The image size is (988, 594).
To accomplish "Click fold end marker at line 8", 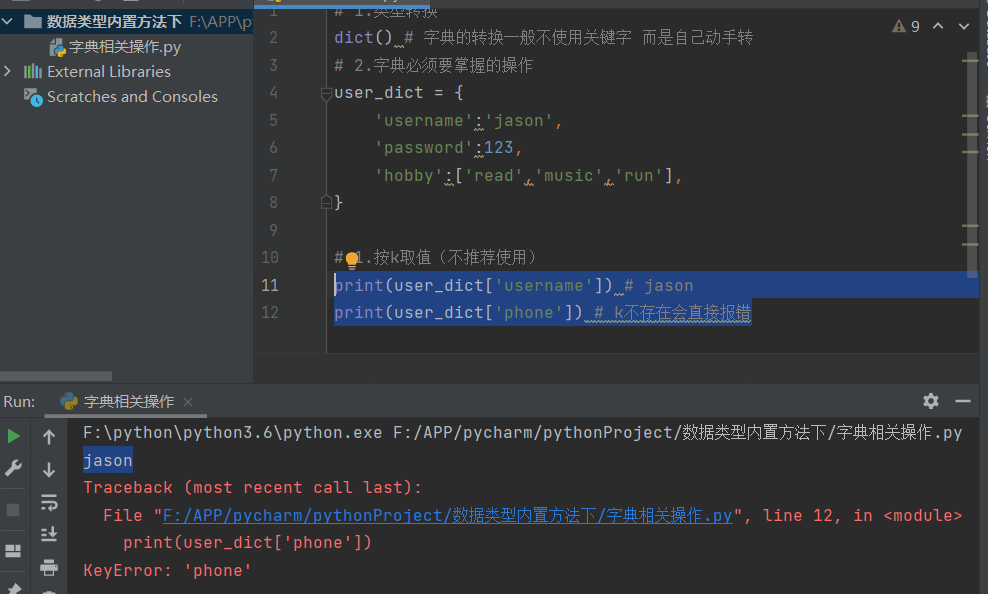I will tap(326, 202).
